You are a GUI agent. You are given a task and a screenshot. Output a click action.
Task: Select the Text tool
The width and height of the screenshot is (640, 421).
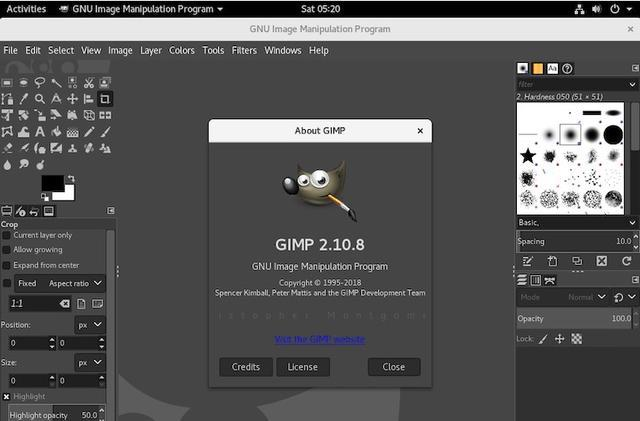(40, 132)
